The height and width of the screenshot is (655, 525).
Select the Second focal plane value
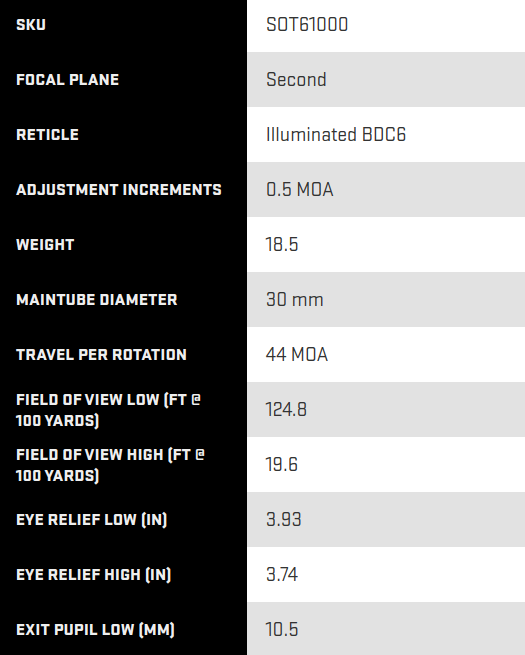296,79
